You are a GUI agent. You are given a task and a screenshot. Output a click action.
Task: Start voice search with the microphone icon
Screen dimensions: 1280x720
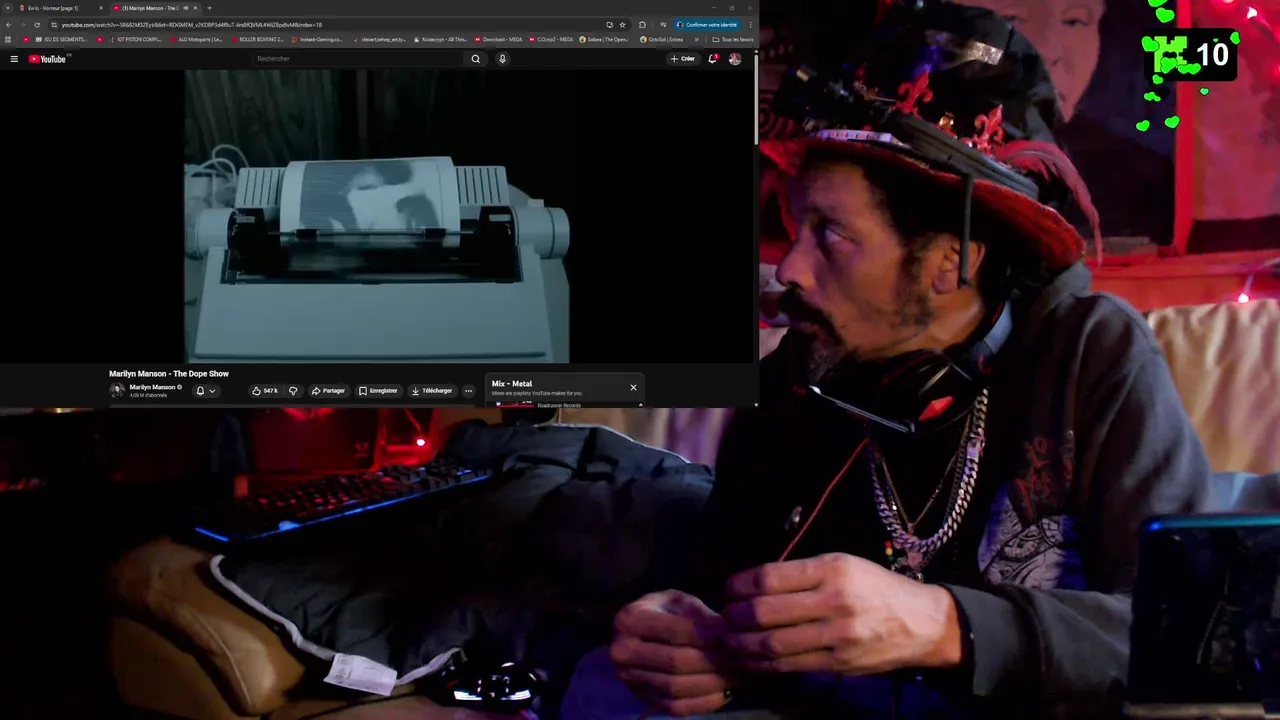502,59
